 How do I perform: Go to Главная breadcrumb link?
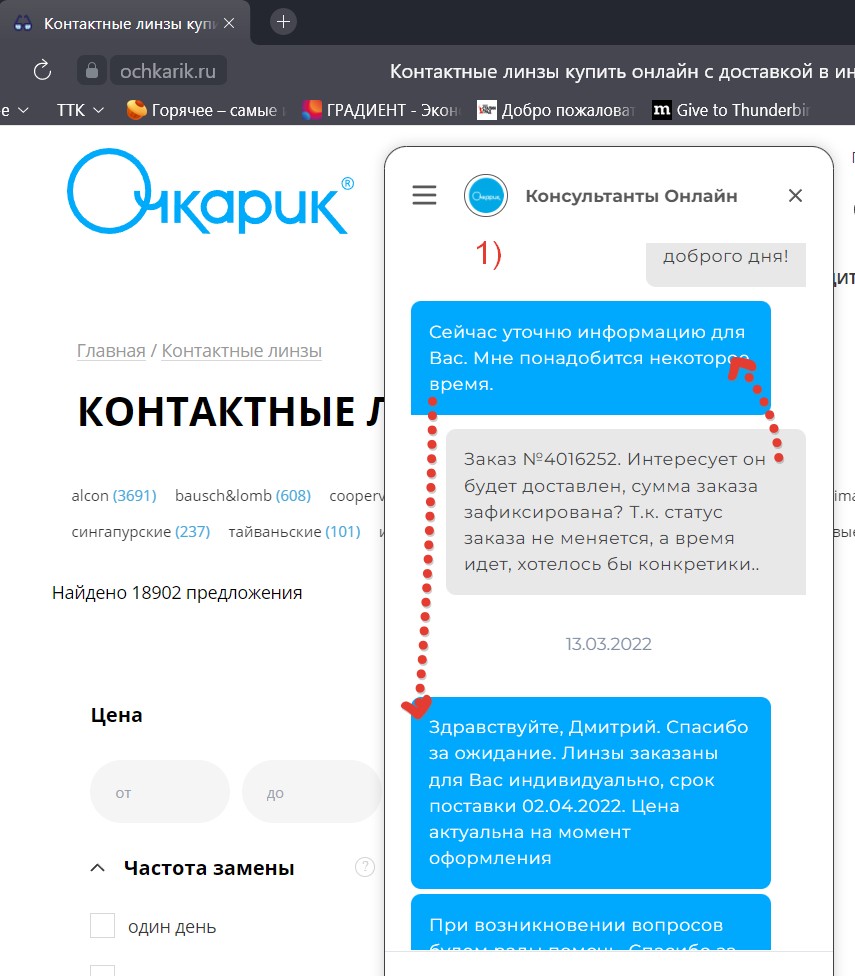[111, 351]
